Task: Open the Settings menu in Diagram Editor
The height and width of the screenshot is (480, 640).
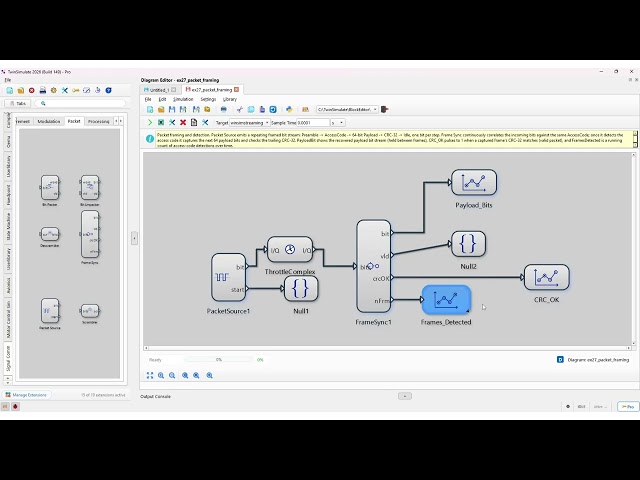Action: tap(208, 99)
